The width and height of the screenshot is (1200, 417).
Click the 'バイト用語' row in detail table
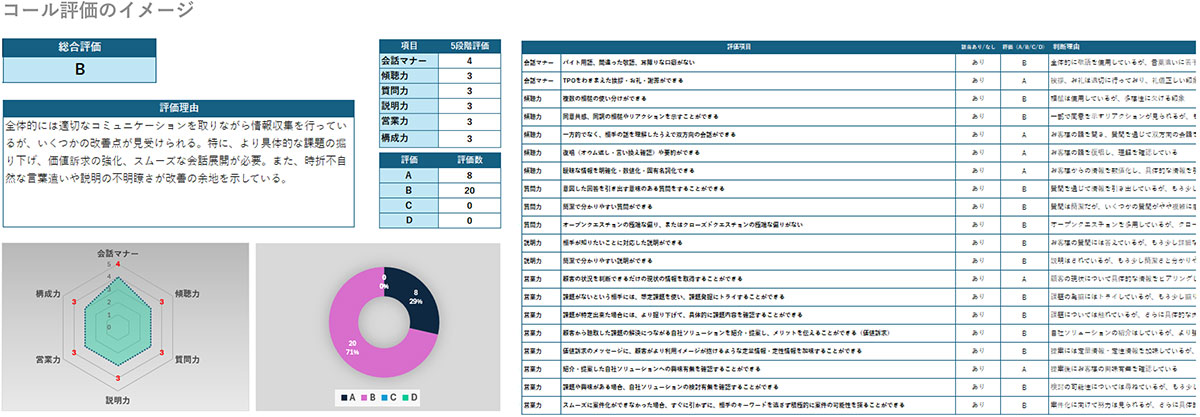coord(740,63)
